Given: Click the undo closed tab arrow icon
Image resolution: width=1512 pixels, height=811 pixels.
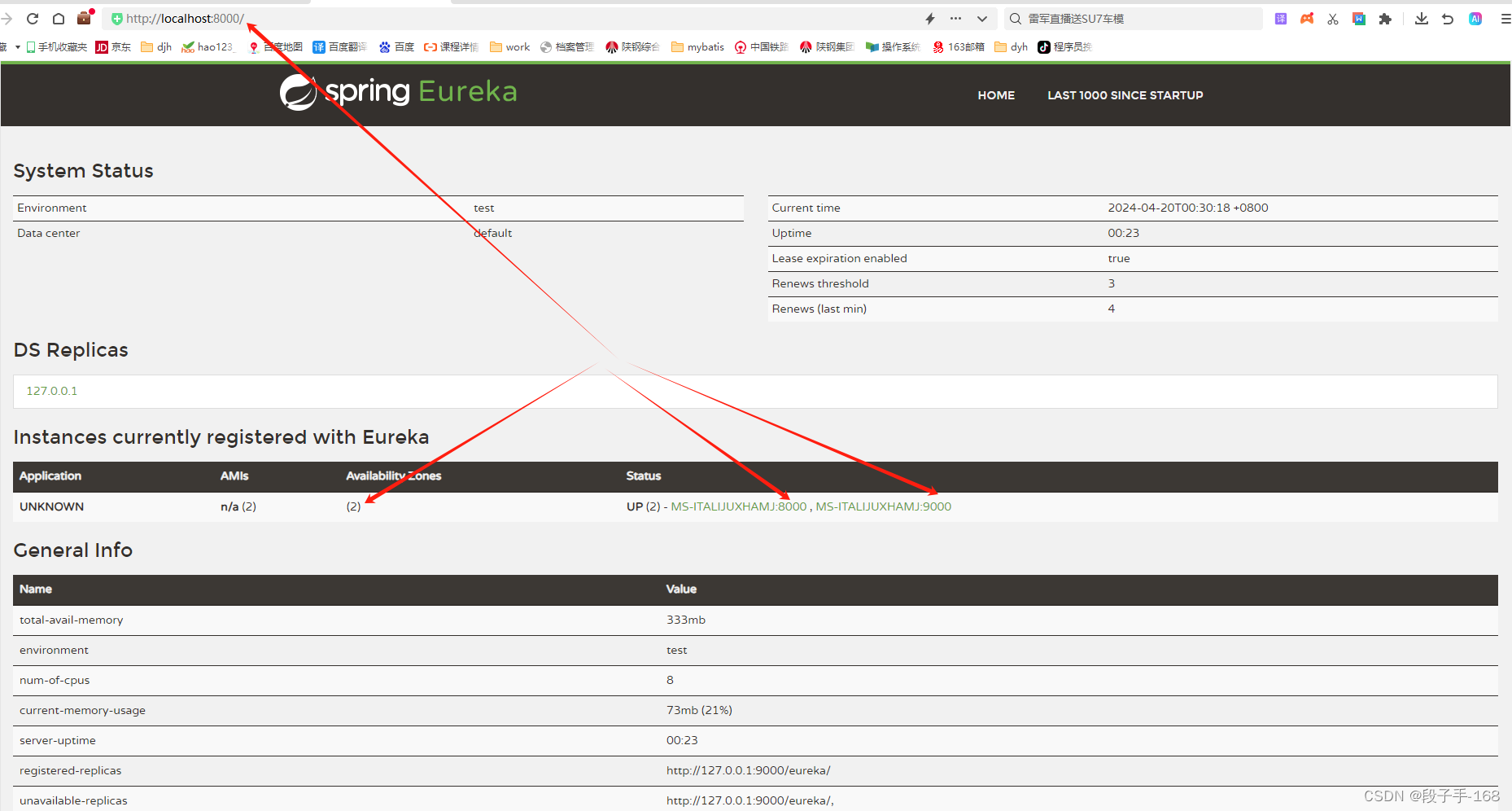Looking at the screenshot, I should pyautogui.click(x=1448, y=19).
